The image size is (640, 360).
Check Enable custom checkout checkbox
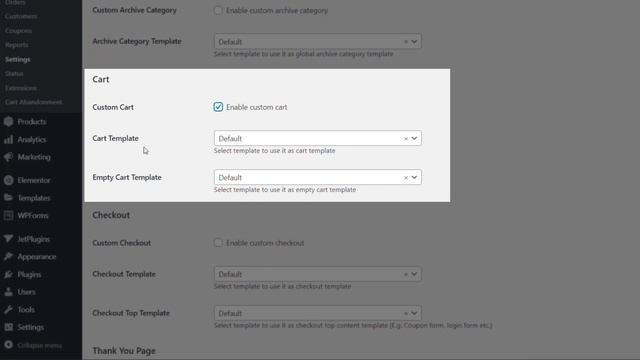218,243
